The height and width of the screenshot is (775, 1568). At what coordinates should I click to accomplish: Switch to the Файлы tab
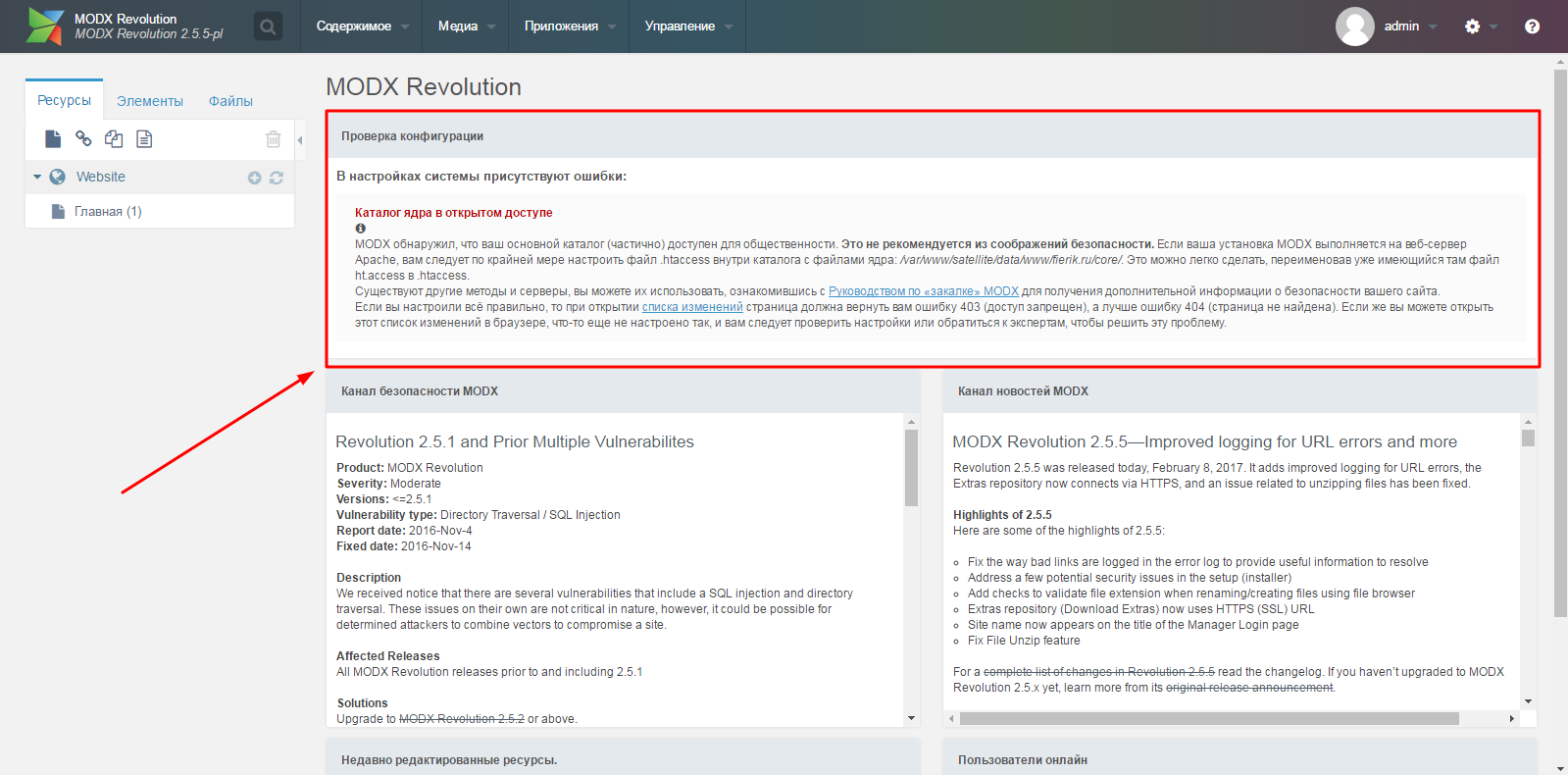pyautogui.click(x=230, y=101)
